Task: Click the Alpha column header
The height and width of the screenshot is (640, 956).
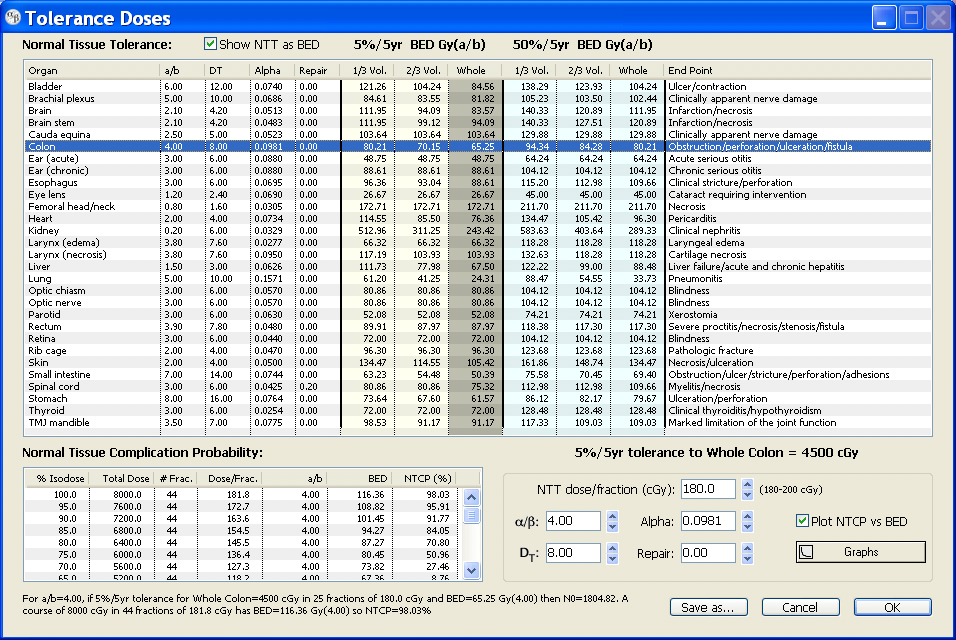Action: pos(273,70)
